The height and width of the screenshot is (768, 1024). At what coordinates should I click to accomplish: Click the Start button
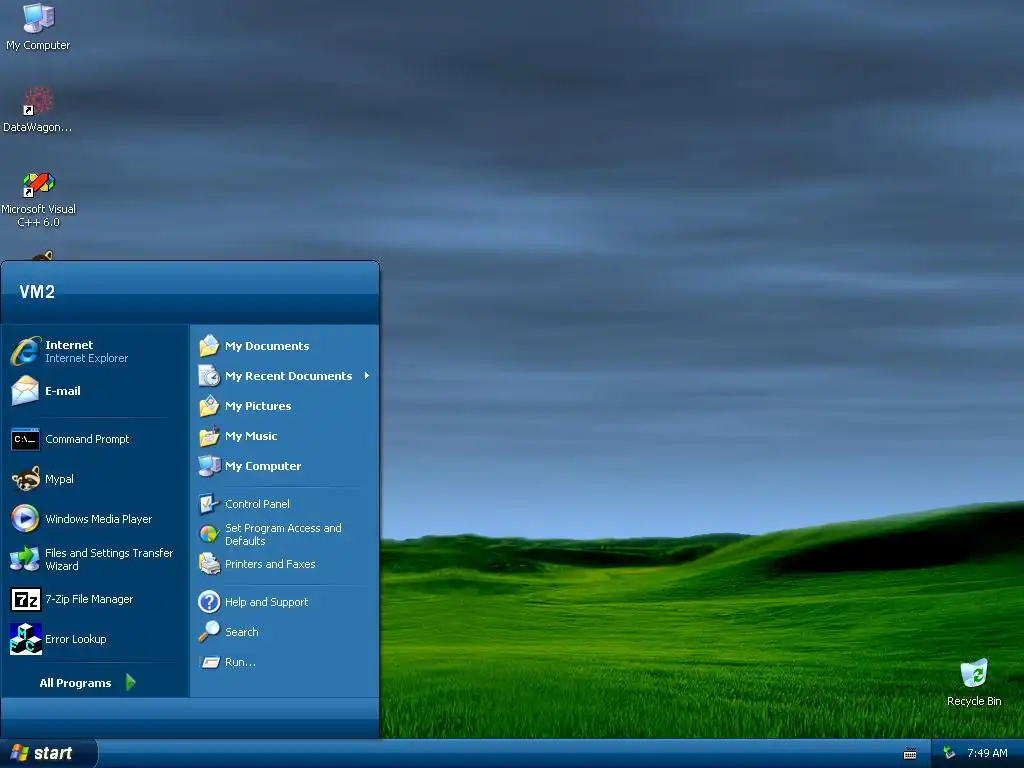(x=48, y=753)
